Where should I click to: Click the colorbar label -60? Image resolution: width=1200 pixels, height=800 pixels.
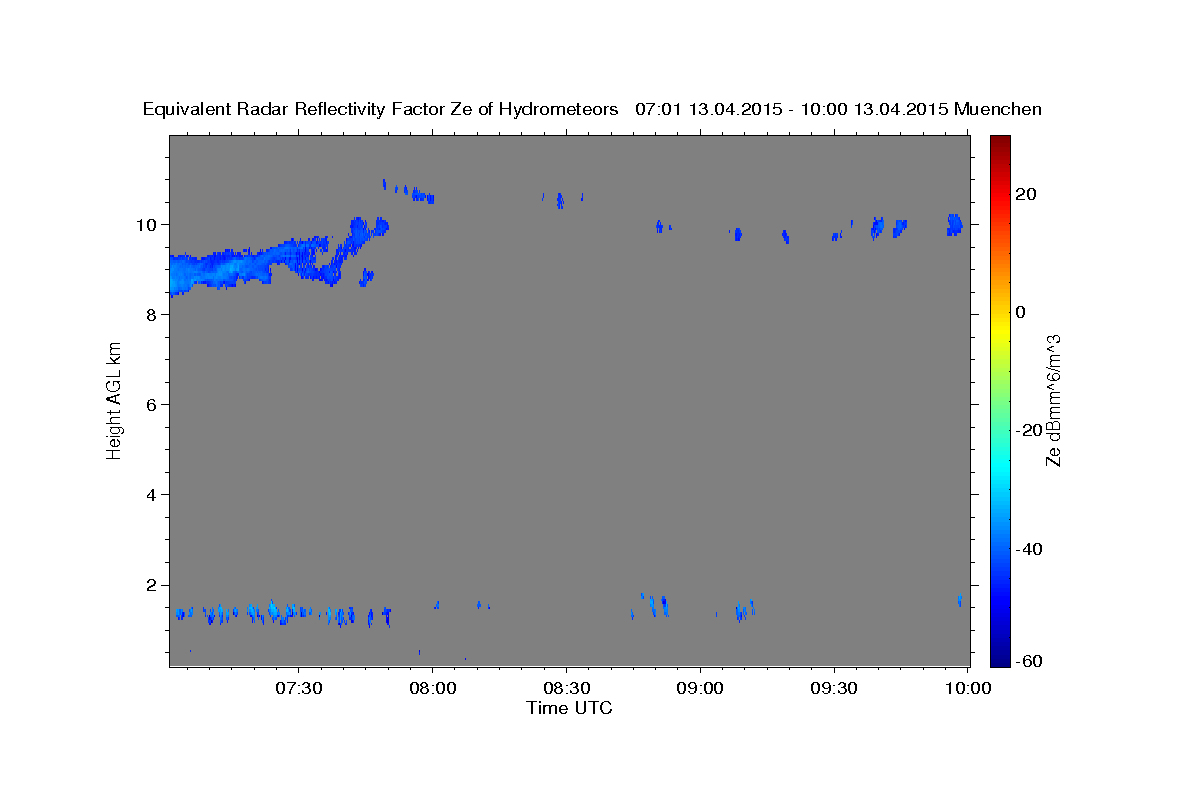pos(1029,661)
